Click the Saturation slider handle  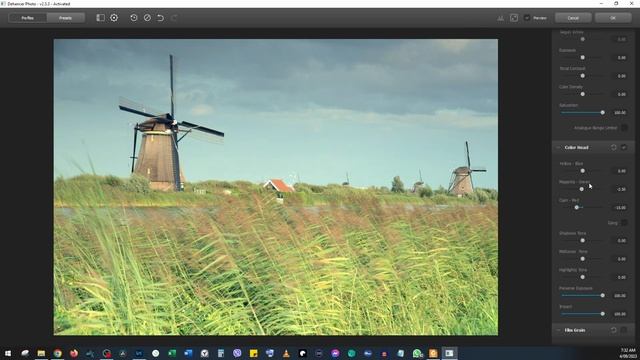[602, 113]
